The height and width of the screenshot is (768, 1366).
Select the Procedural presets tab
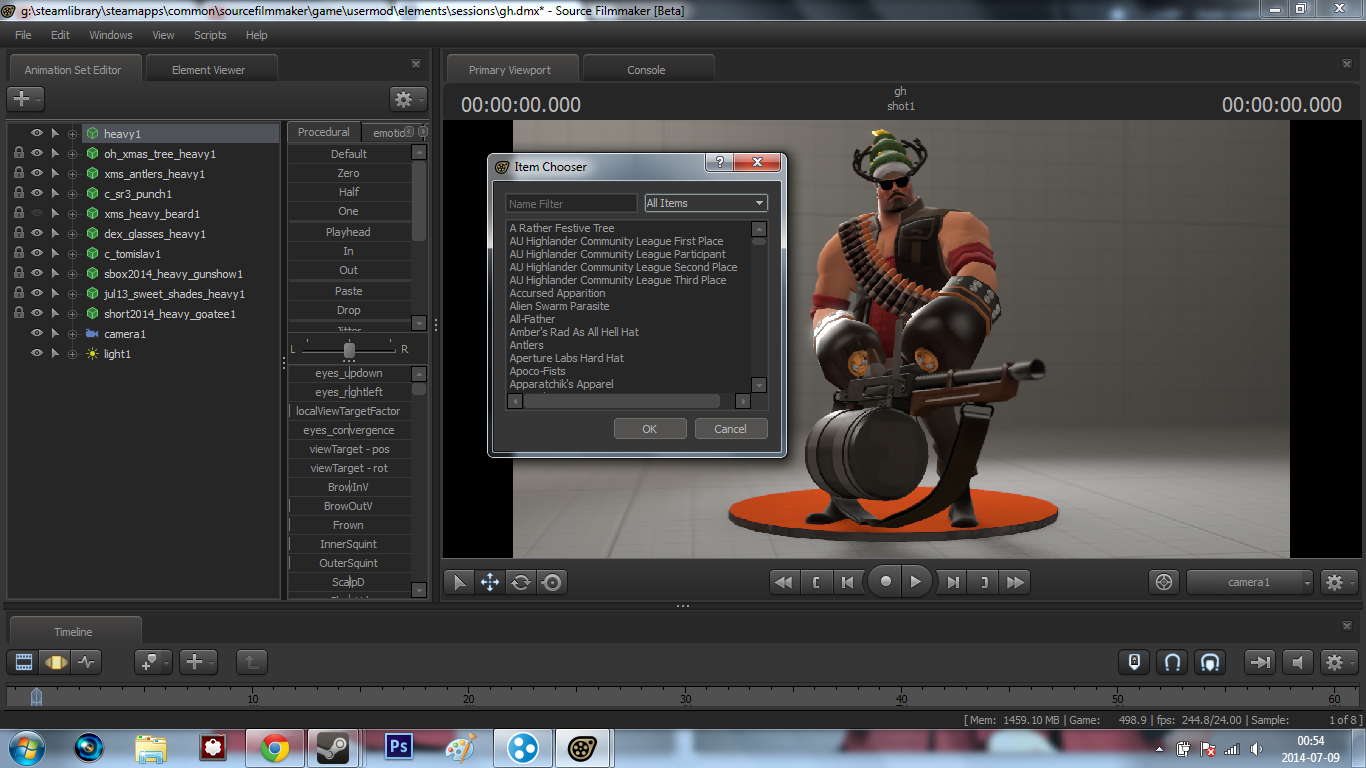tap(324, 132)
